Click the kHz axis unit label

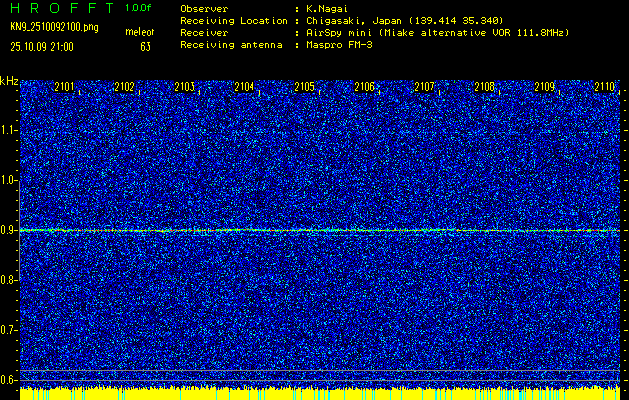tap(9, 81)
